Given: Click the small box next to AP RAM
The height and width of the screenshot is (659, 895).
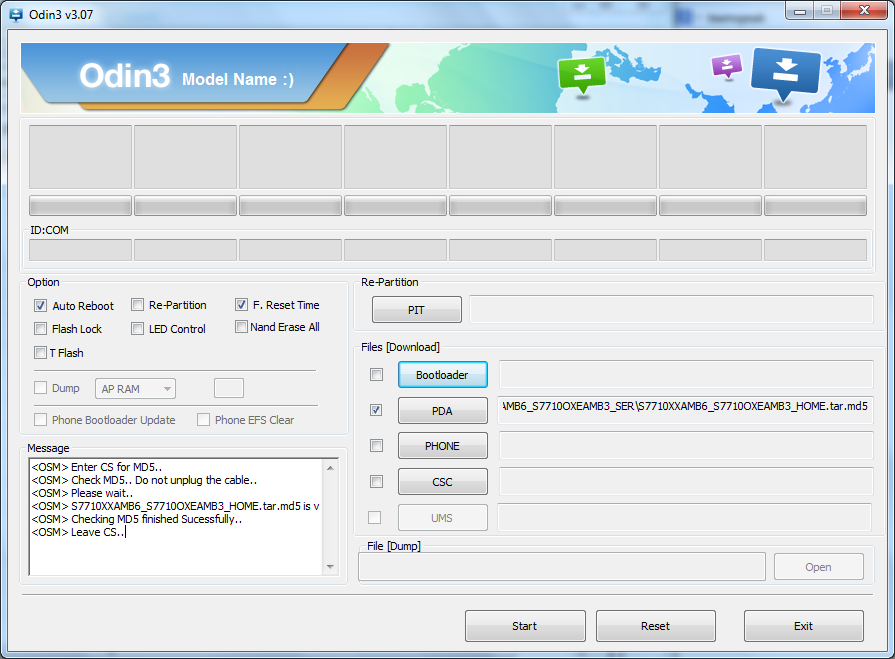Looking at the screenshot, I should pyautogui.click(x=229, y=388).
